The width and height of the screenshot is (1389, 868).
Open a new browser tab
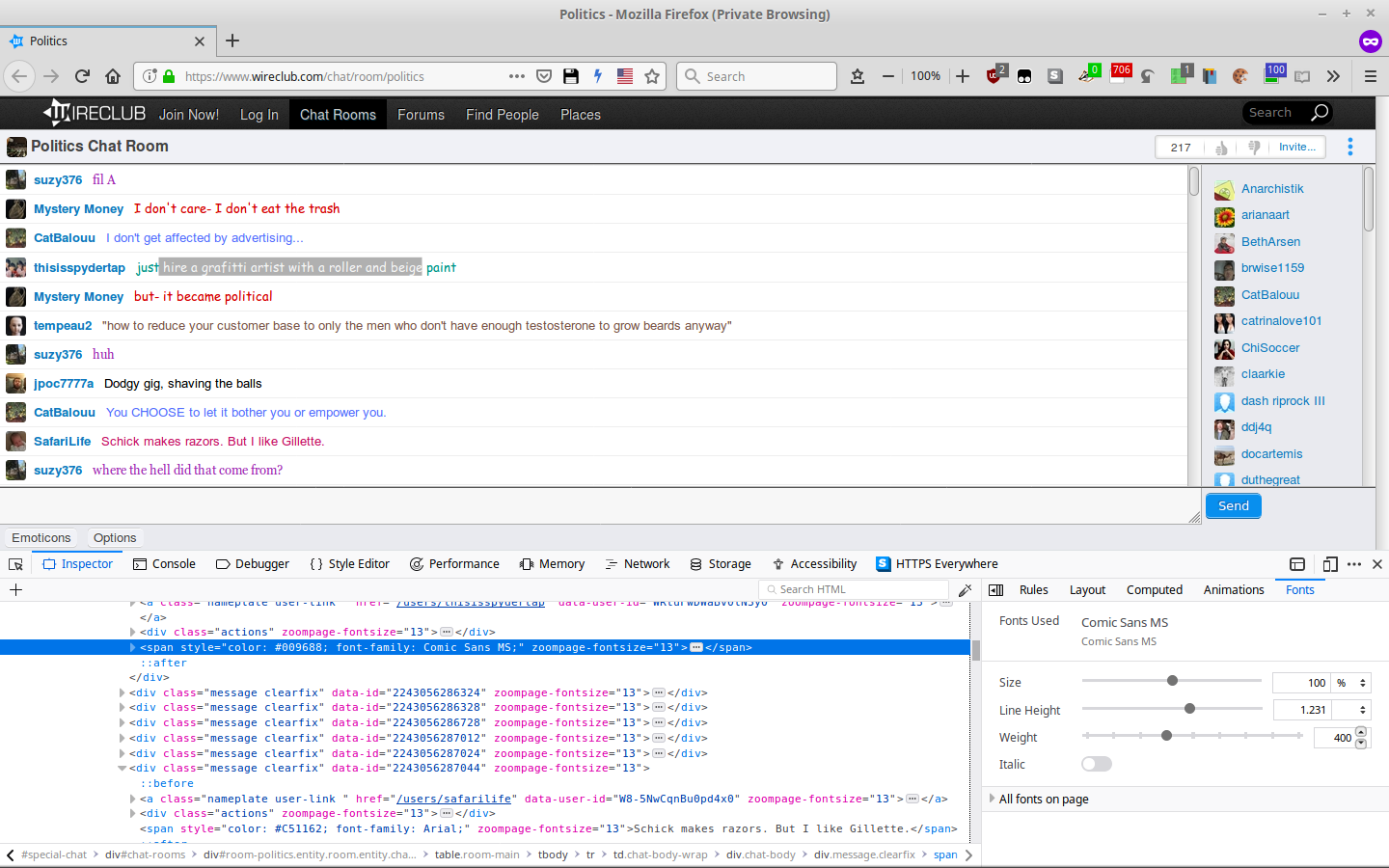(232, 41)
